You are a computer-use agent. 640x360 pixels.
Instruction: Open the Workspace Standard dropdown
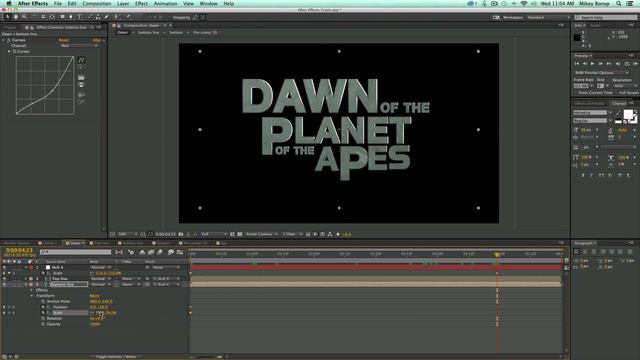coord(548,18)
